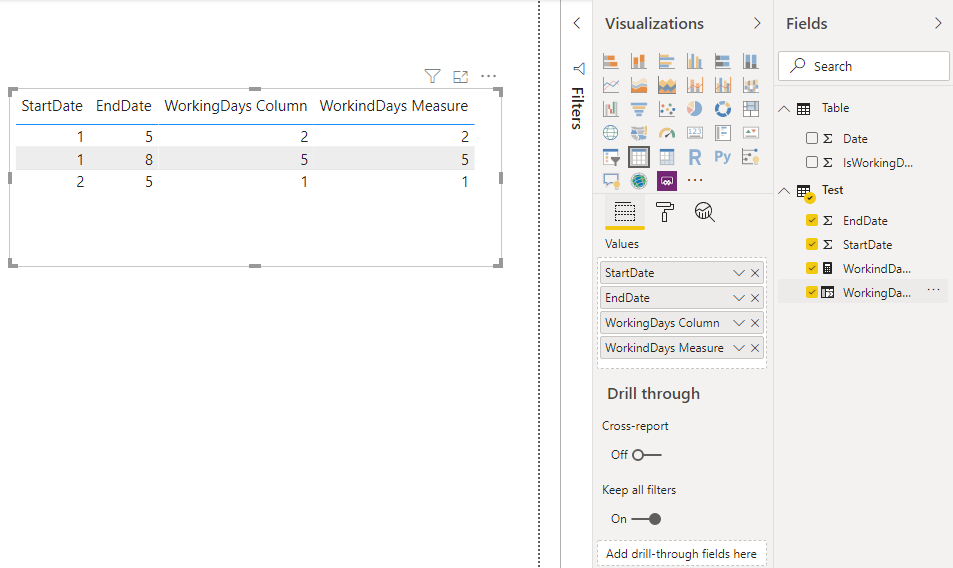
Task: Remove StartDate from Values
Action: click(x=755, y=273)
